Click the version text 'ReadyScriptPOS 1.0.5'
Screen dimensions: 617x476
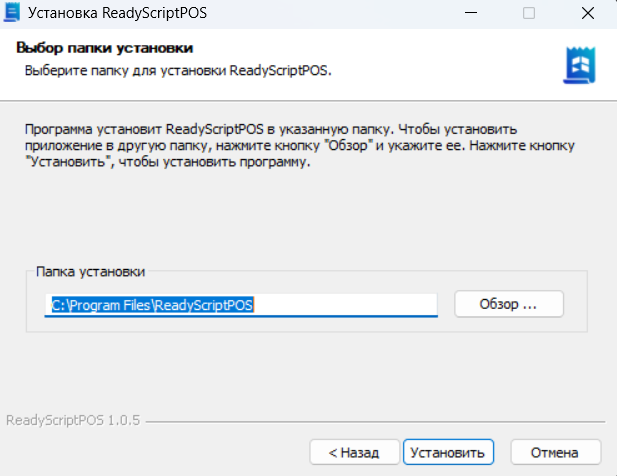click(x=73, y=420)
